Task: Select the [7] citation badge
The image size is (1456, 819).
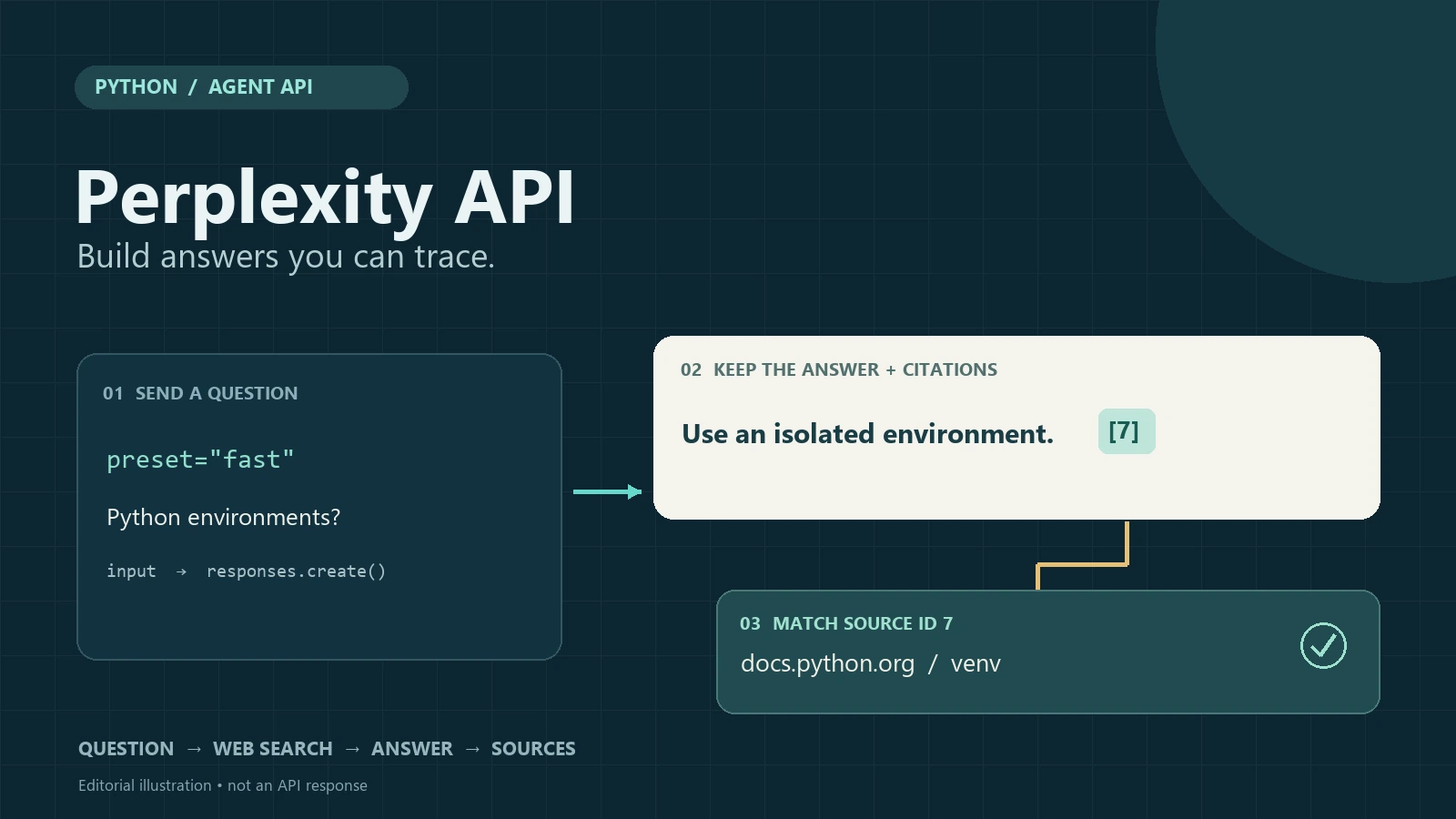Action: click(1127, 431)
